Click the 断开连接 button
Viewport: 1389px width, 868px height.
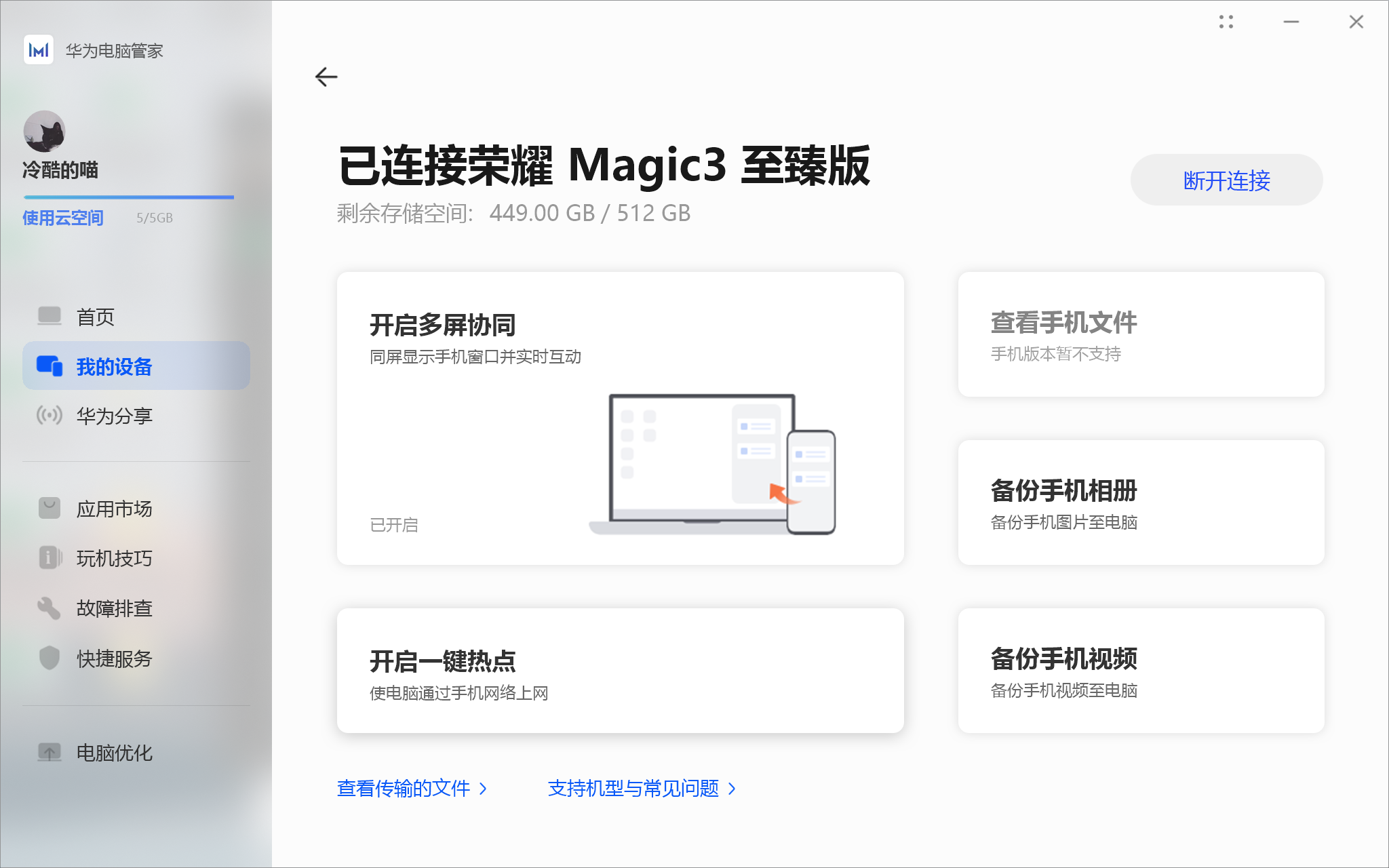coord(1226,180)
